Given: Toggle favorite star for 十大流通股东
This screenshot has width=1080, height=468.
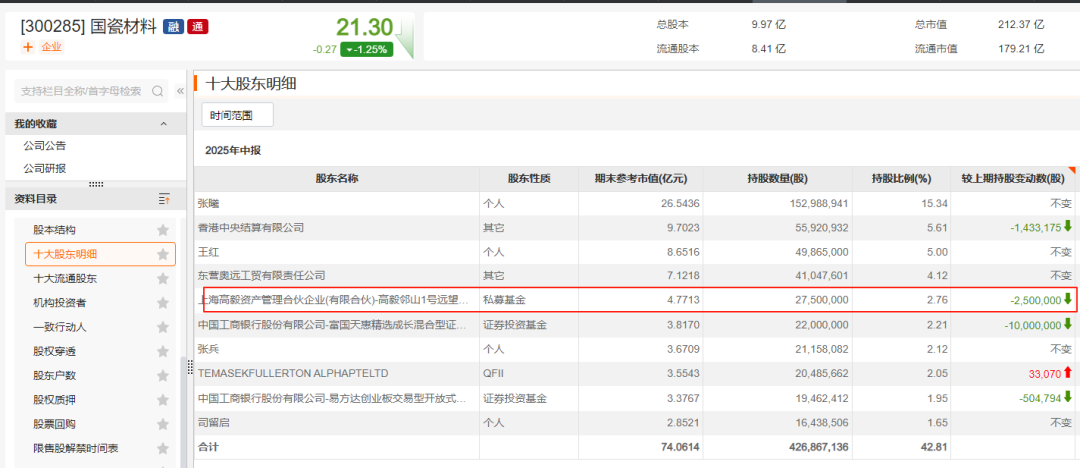Looking at the screenshot, I should click(163, 279).
